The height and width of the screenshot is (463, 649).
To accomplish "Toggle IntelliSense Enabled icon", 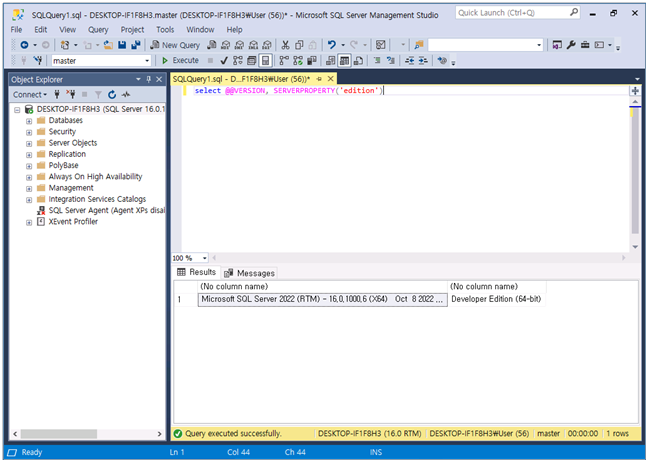I will 265,61.
